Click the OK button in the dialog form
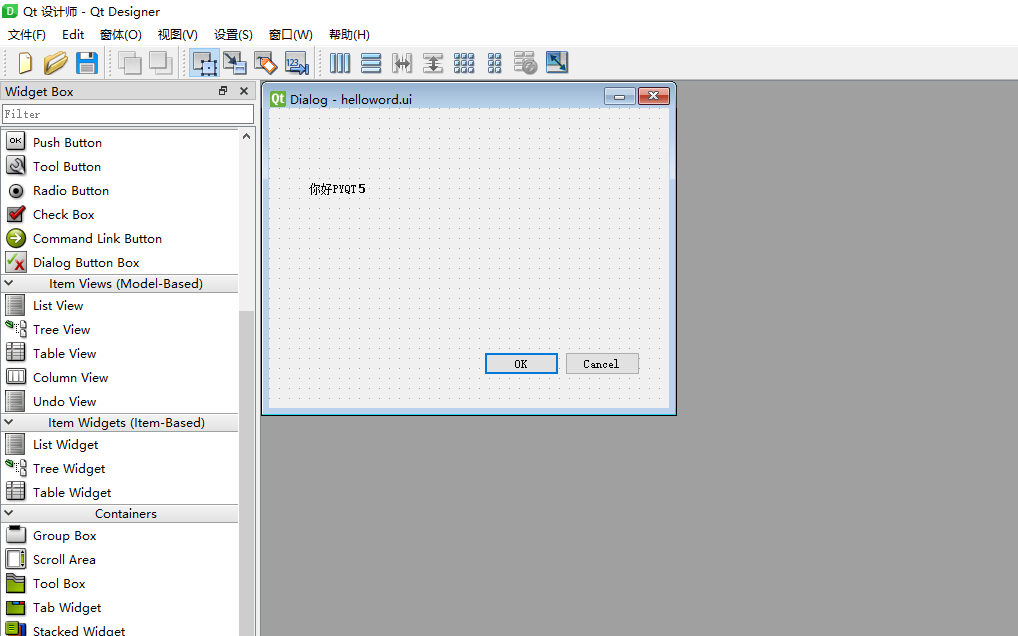 click(521, 363)
